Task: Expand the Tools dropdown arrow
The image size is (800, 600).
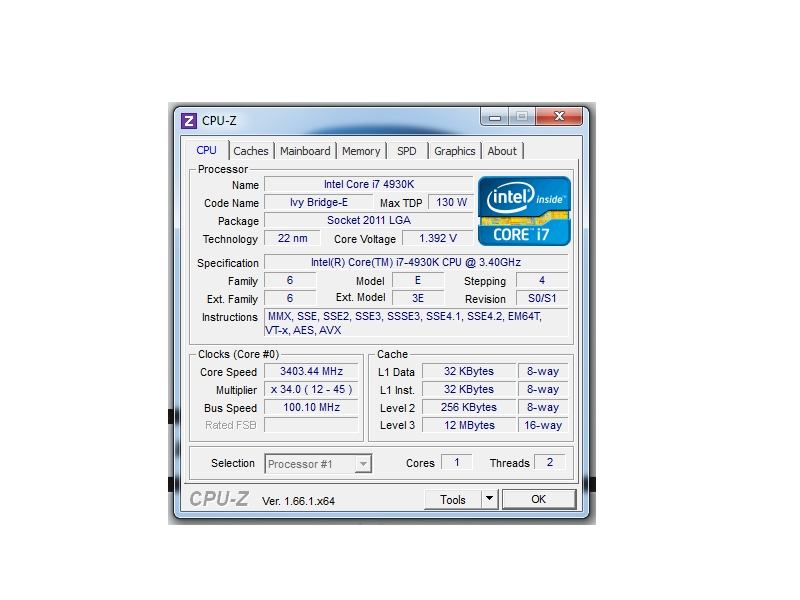Action: (x=489, y=498)
